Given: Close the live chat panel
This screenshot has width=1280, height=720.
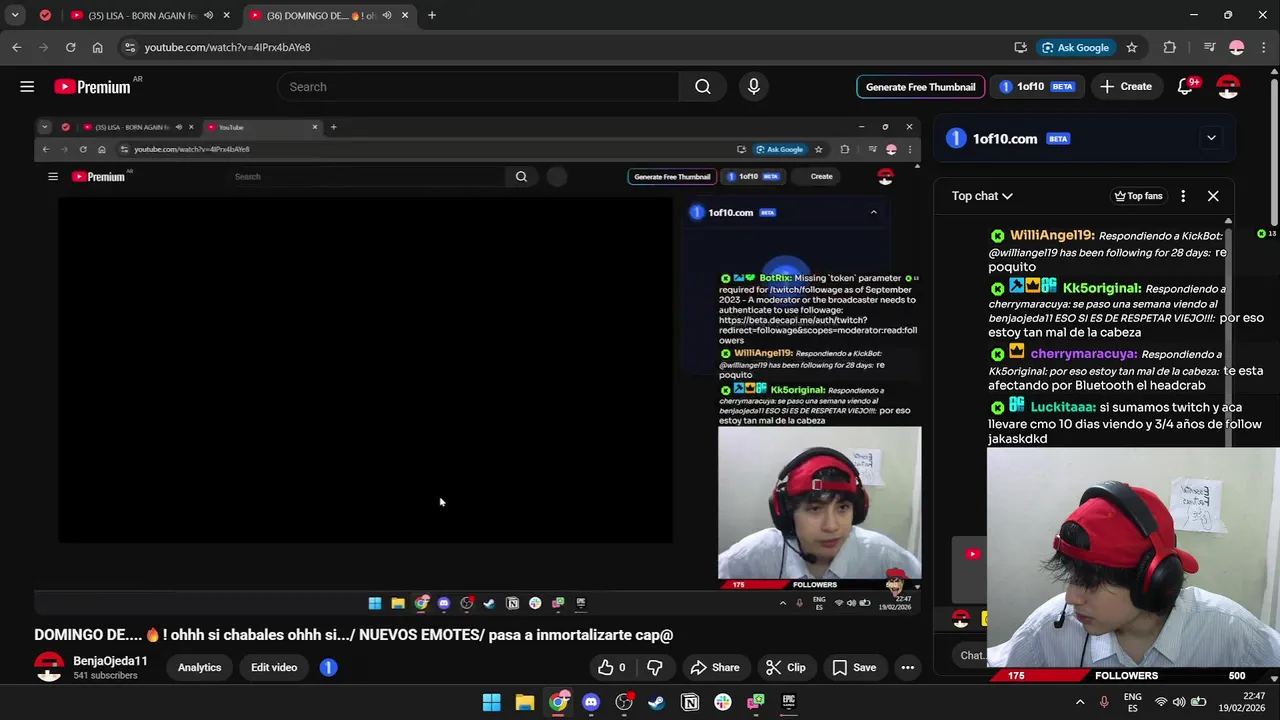Looking at the screenshot, I should click(1213, 196).
